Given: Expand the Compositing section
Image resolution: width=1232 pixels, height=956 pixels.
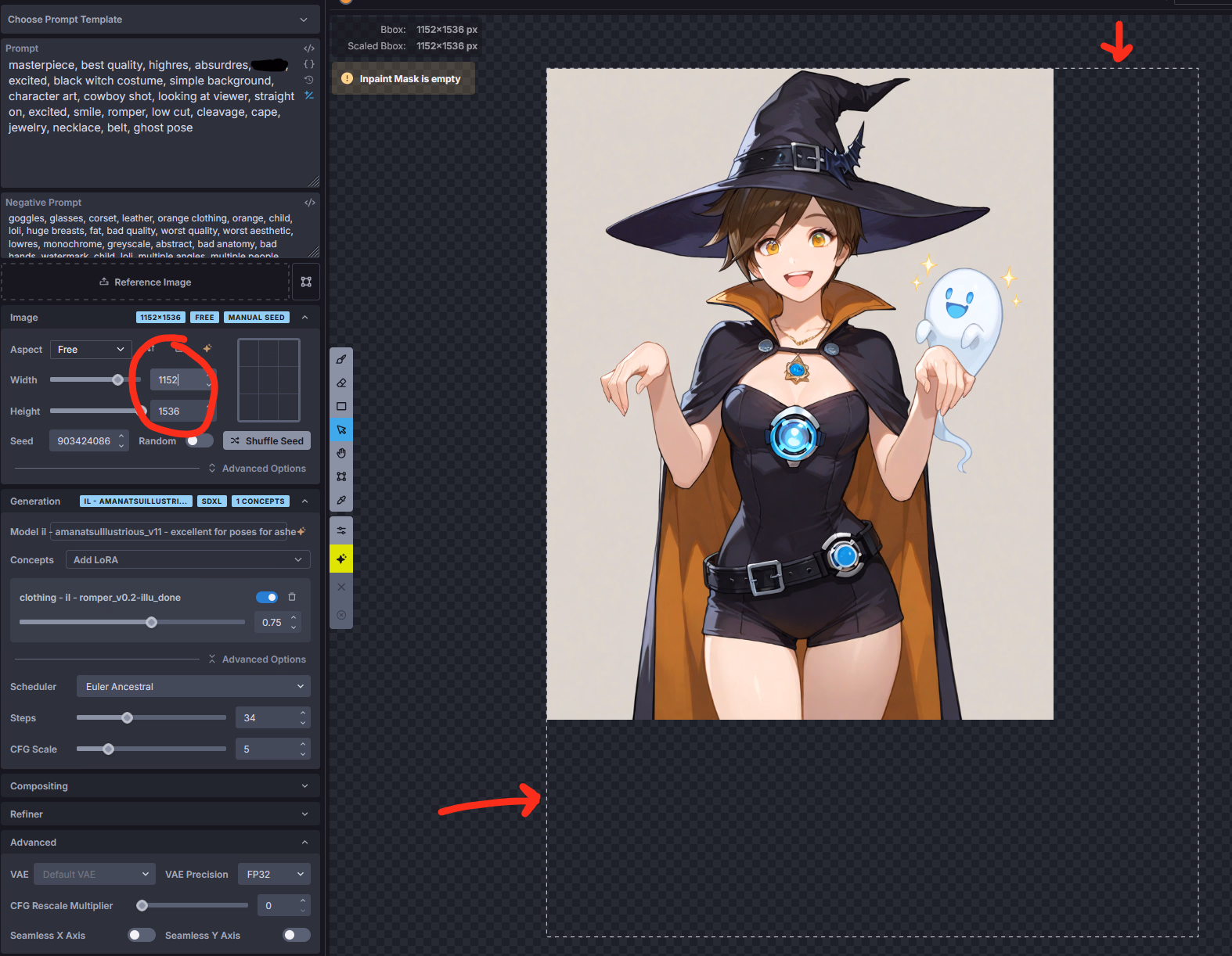Looking at the screenshot, I should [160, 786].
